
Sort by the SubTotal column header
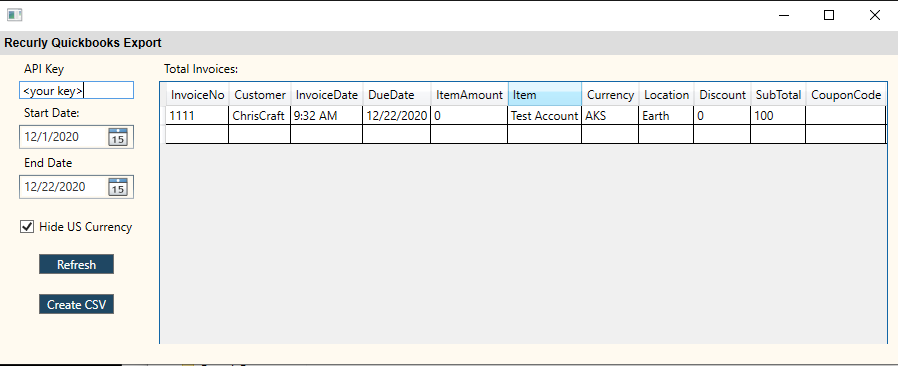pyautogui.click(x=778, y=95)
